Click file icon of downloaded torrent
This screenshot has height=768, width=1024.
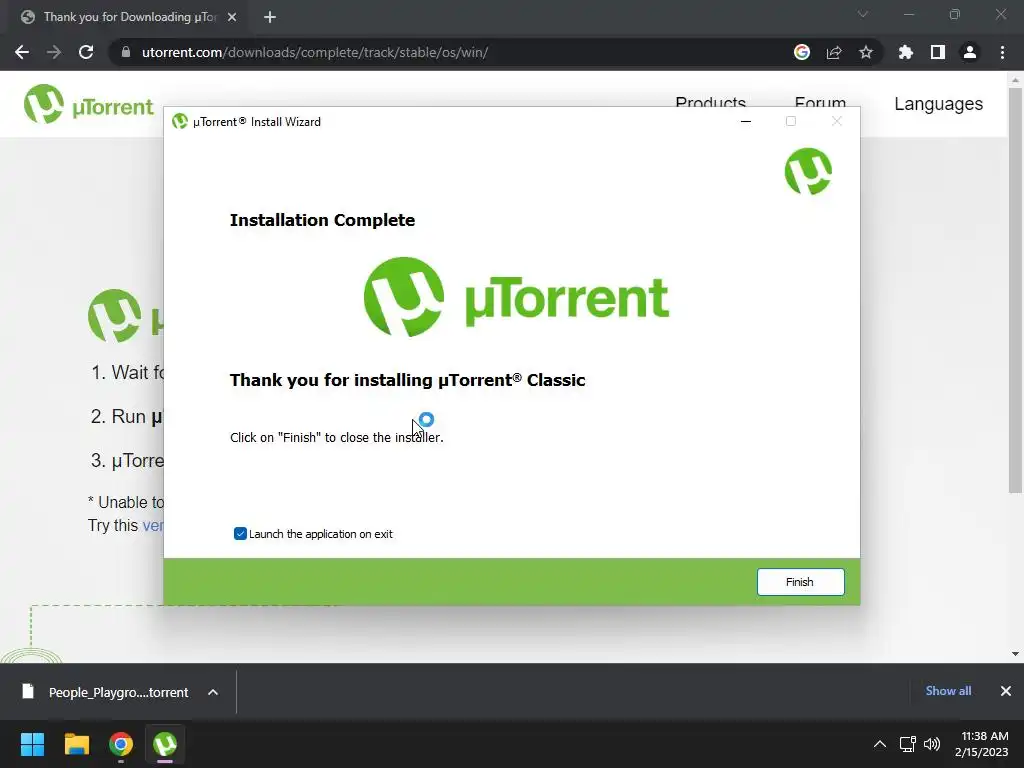27,692
